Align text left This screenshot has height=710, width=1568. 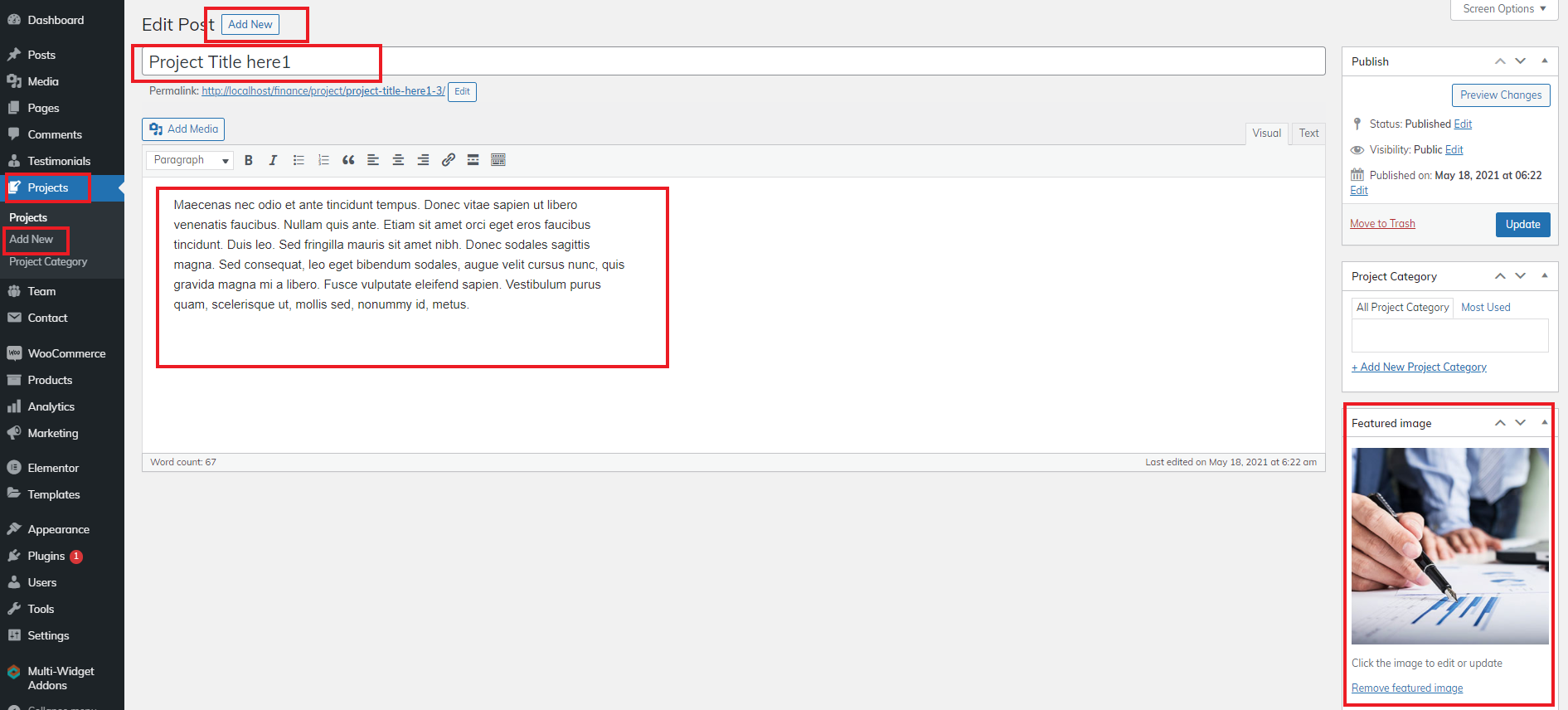click(373, 160)
